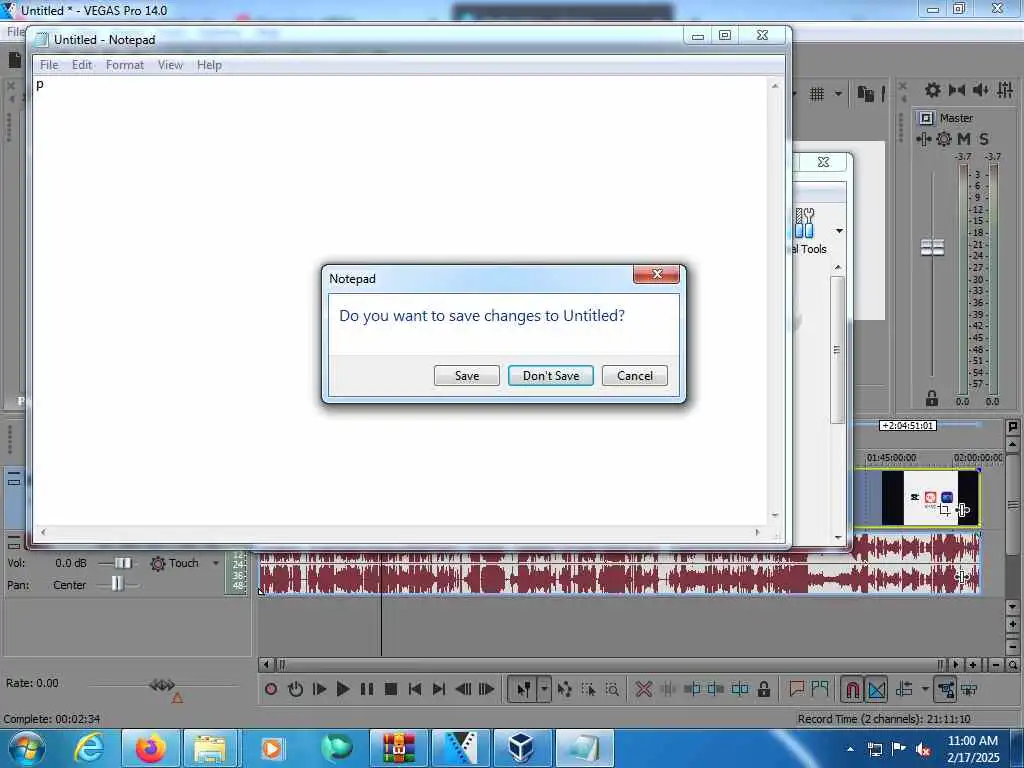Click Copy Snapshot to clipboard icon
This screenshot has width=1024, height=768.
coord(865,94)
